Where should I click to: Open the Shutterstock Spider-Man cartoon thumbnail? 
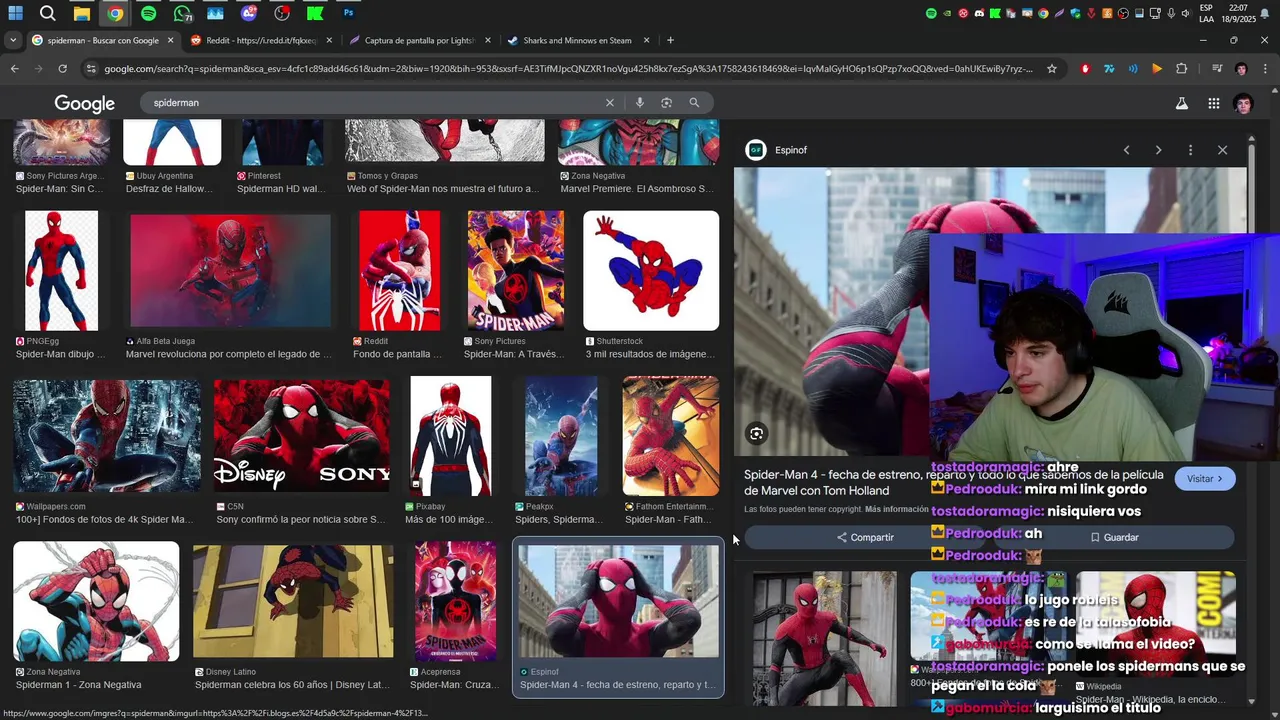coord(651,270)
